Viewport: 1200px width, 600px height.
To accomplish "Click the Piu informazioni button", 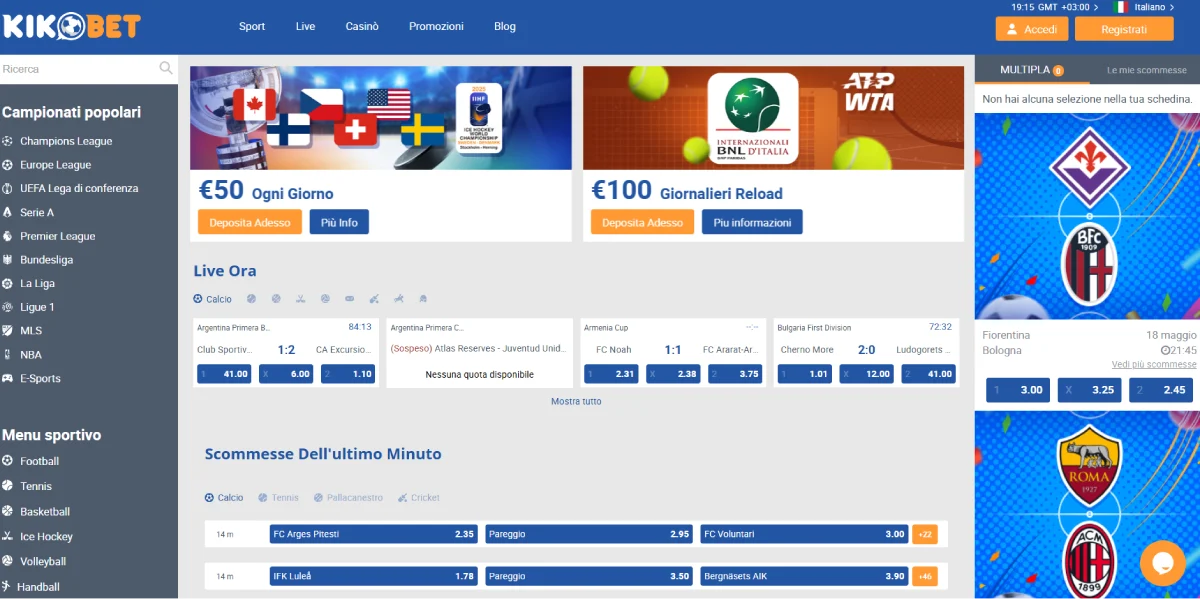I will point(752,222).
